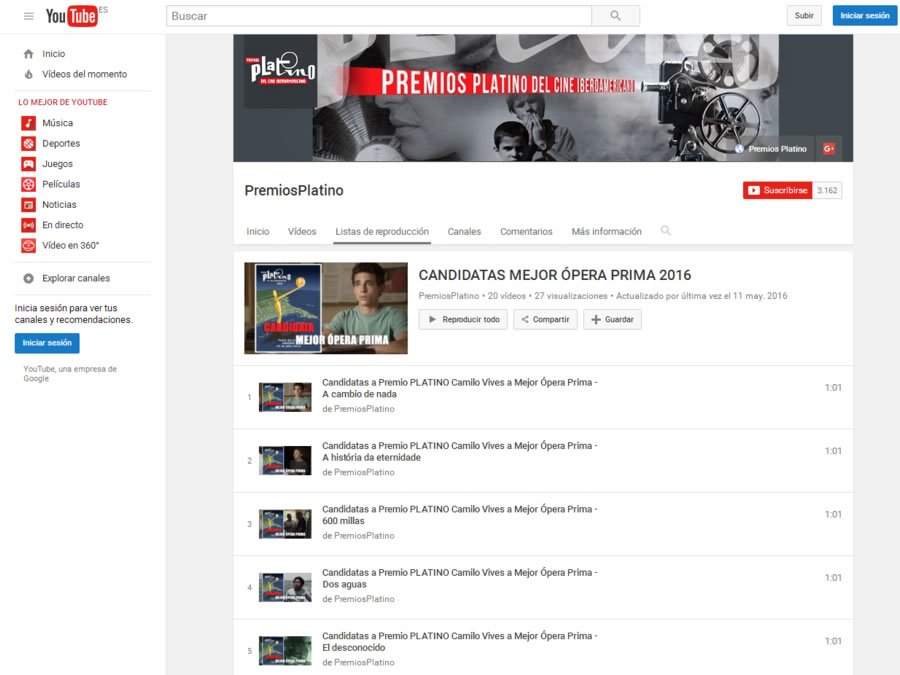
Task: Click the top-right Iniciar sesión button
Action: click(x=864, y=15)
